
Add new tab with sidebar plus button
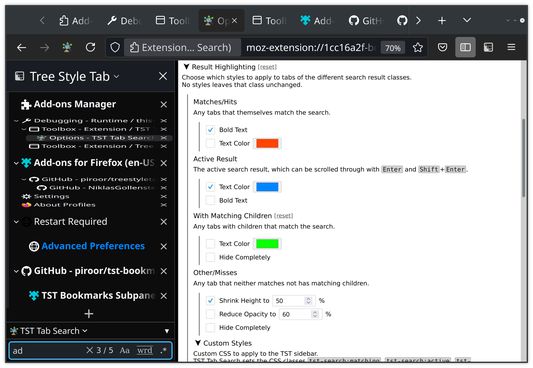pyautogui.click(x=89, y=313)
